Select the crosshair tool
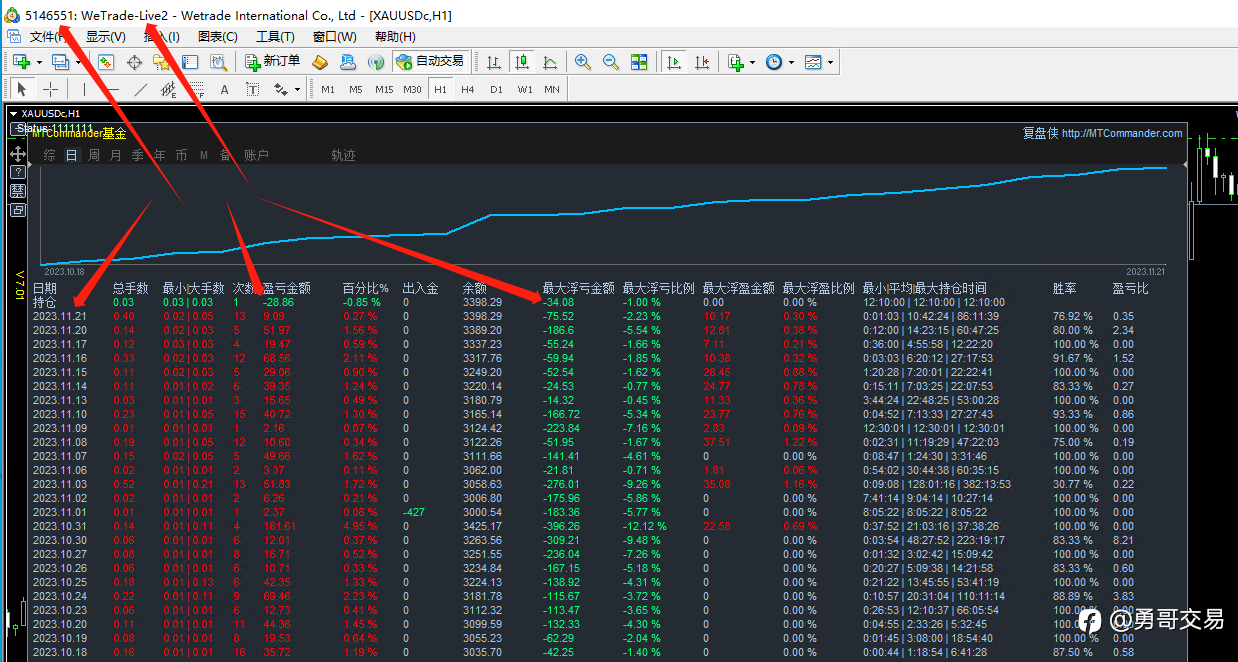The image size is (1238, 662). point(50,89)
